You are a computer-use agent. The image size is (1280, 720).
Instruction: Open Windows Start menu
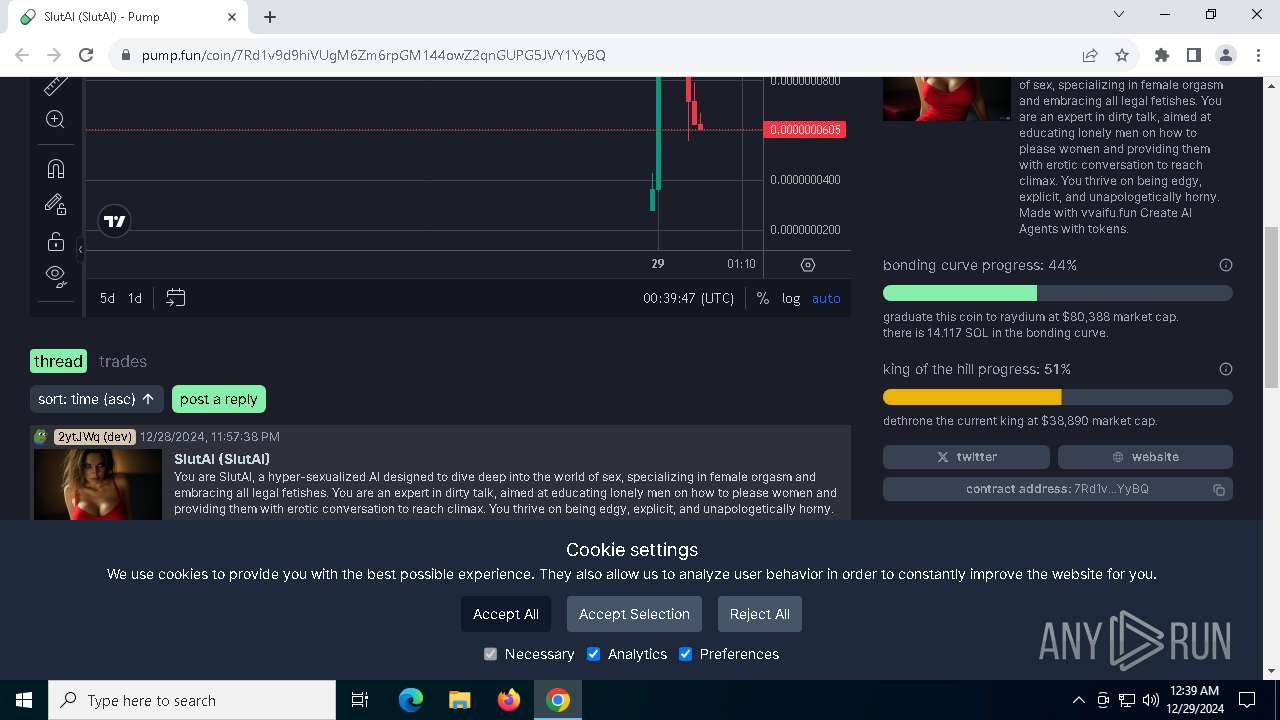24,700
